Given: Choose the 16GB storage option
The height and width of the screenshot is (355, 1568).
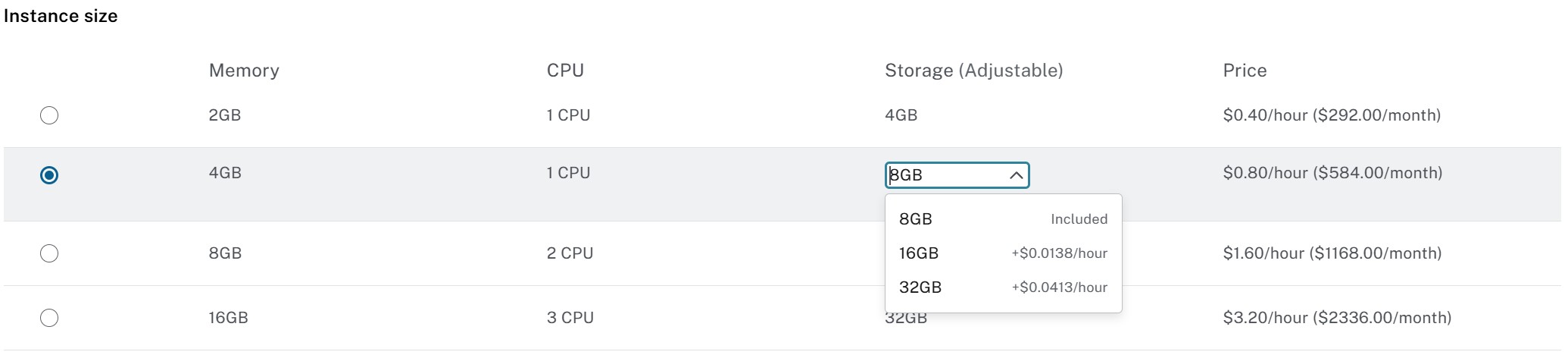Looking at the screenshot, I should 1002,253.
